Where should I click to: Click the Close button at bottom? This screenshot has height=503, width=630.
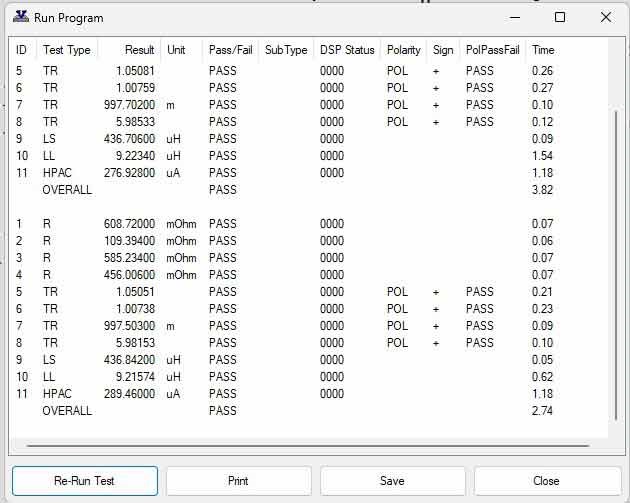coord(546,481)
